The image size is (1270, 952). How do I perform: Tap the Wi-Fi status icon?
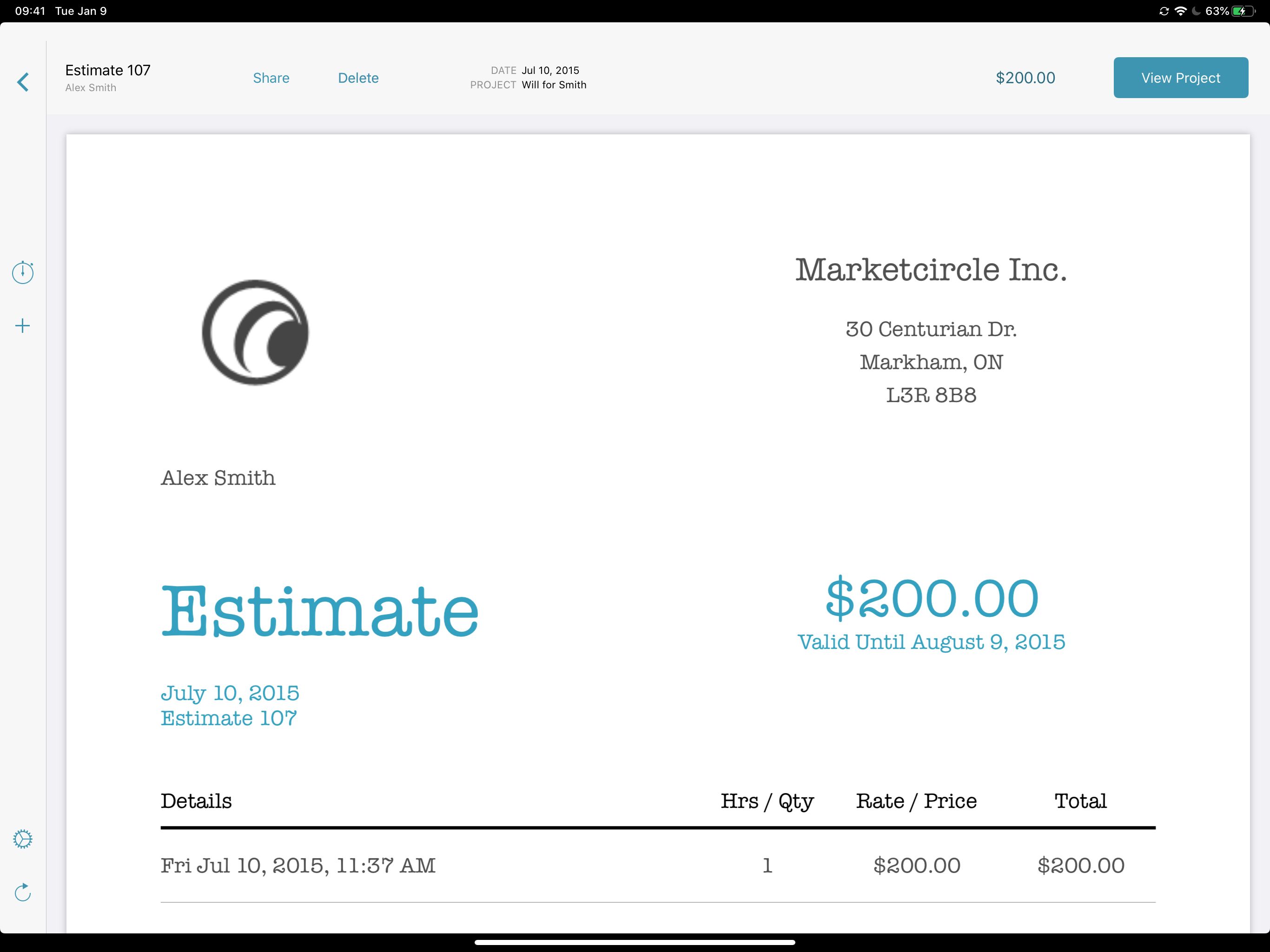pos(1181,11)
